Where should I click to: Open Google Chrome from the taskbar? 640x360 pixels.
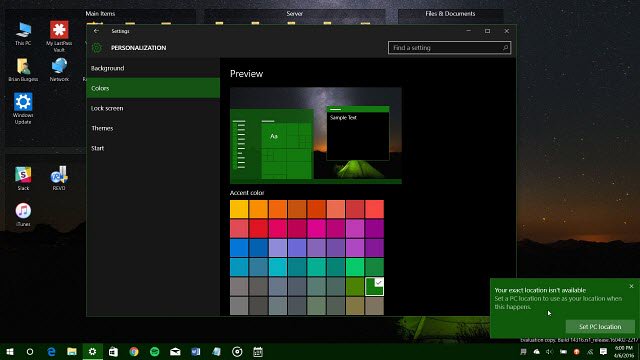(x=134, y=351)
